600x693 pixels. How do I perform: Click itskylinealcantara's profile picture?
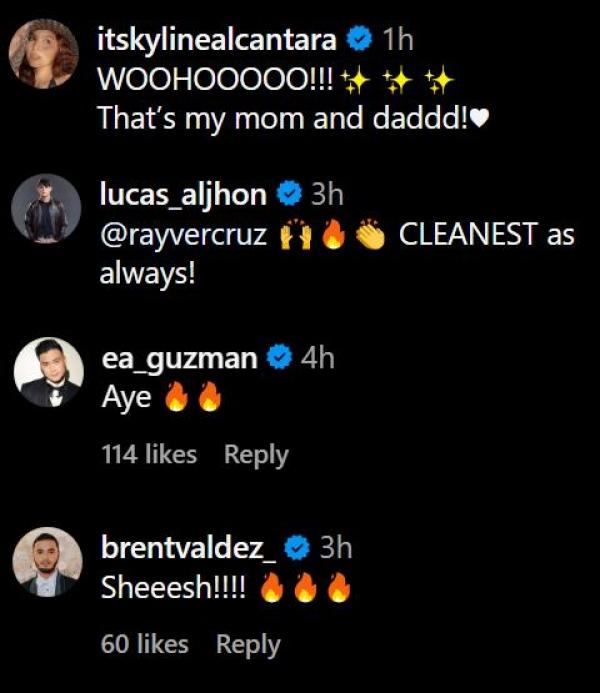(x=44, y=53)
